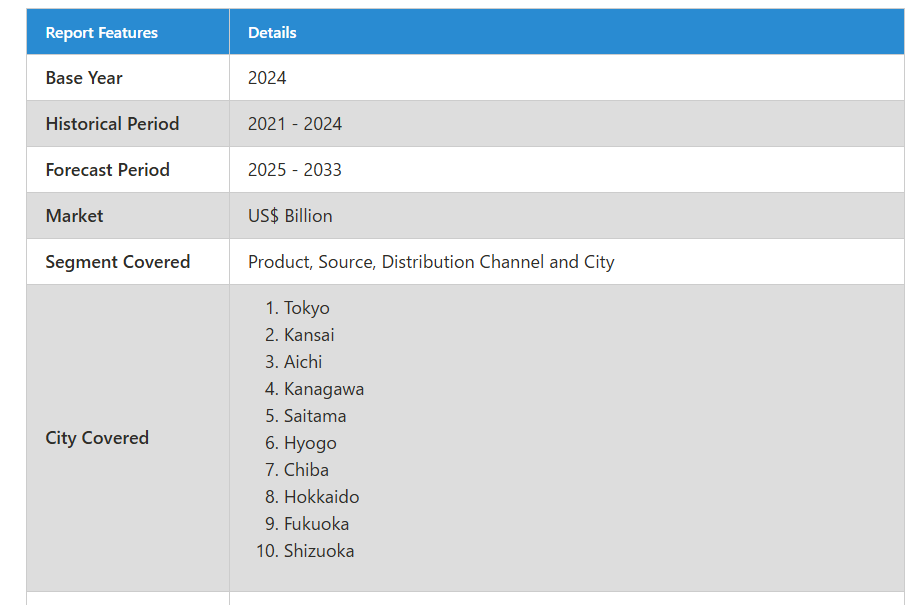Click Hyogo in the city list
The height and width of the screenshot is (605, 917).
pos(310,443)
